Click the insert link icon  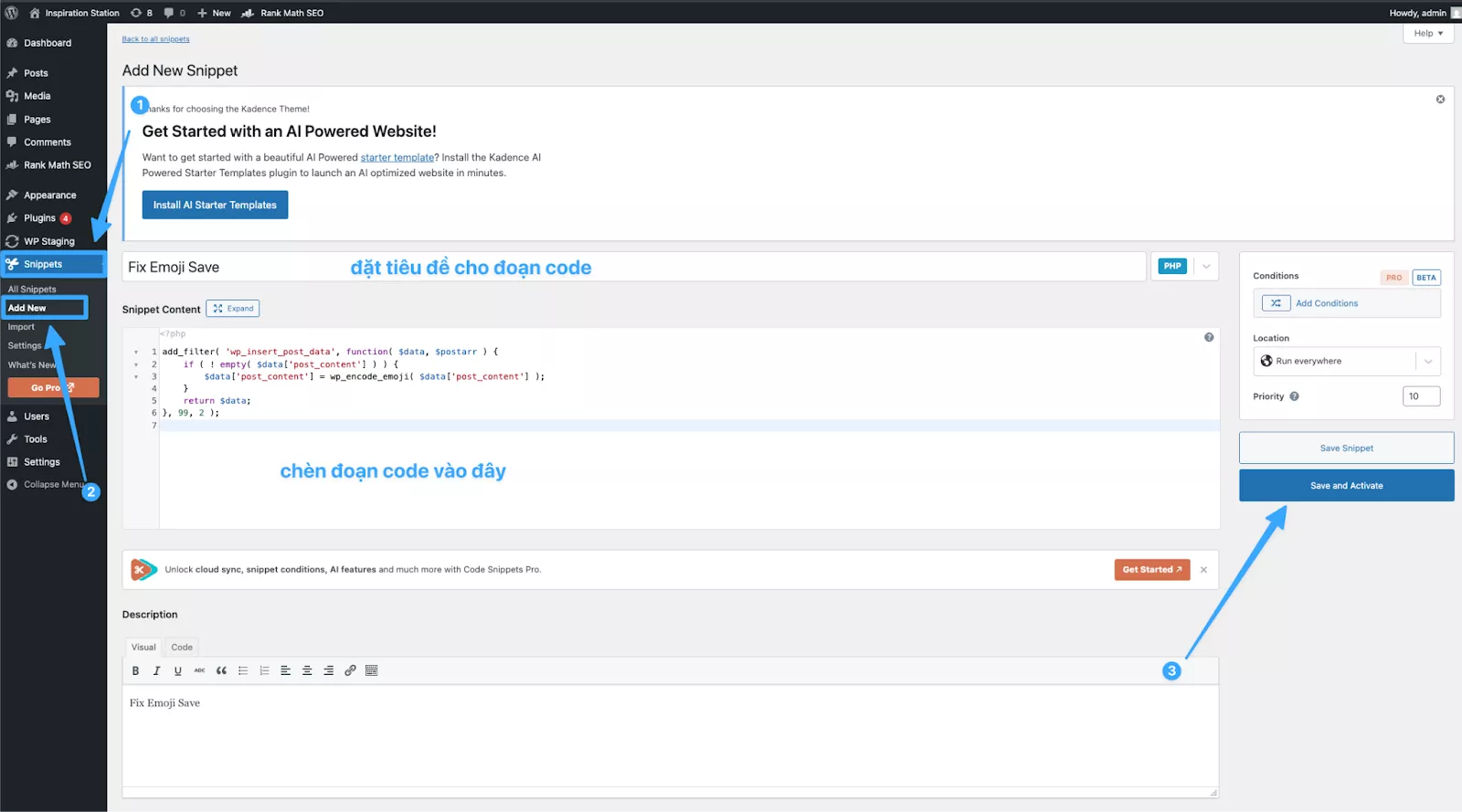350,670
